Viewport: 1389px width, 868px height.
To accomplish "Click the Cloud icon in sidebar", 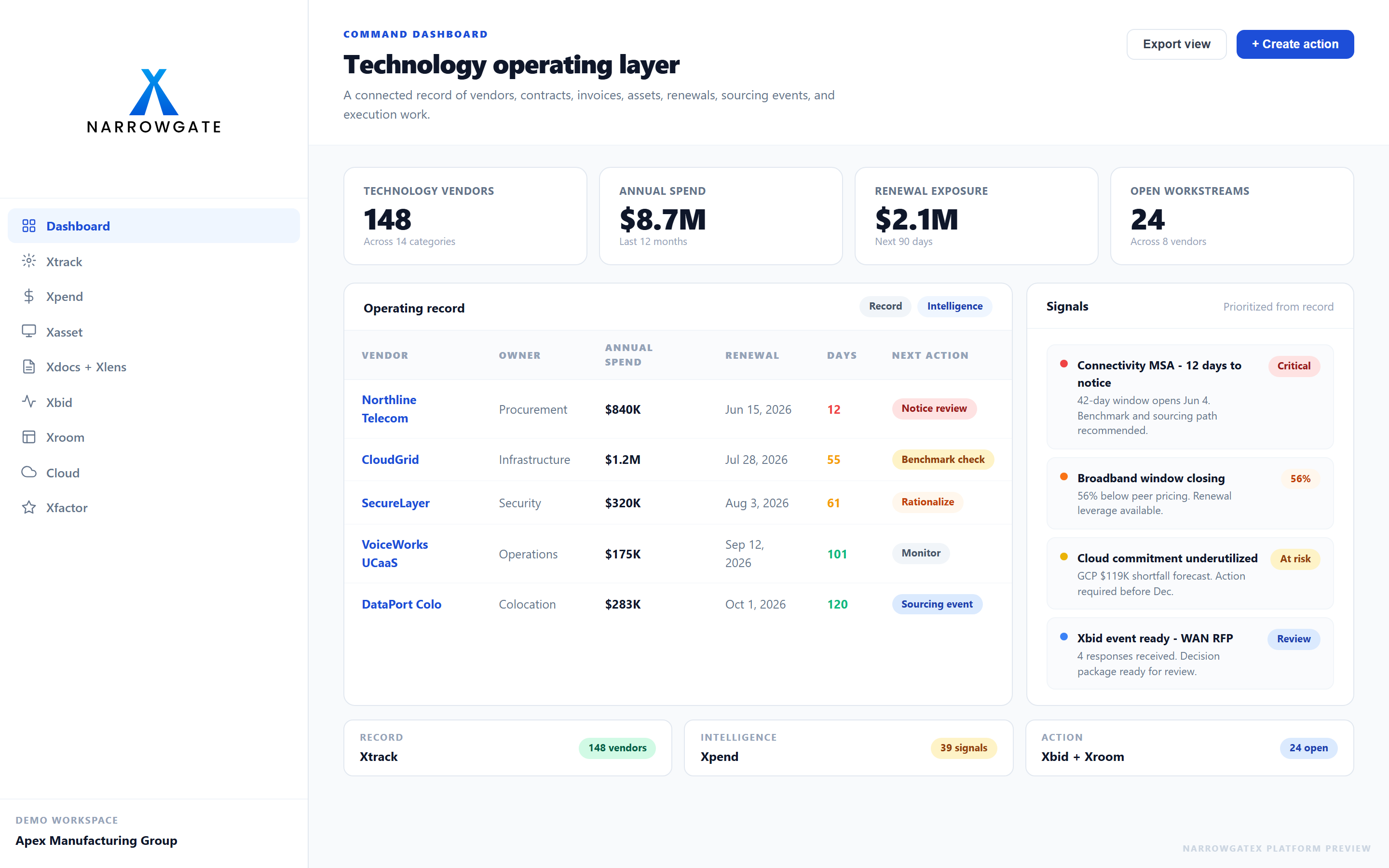I will pos(29,473).
